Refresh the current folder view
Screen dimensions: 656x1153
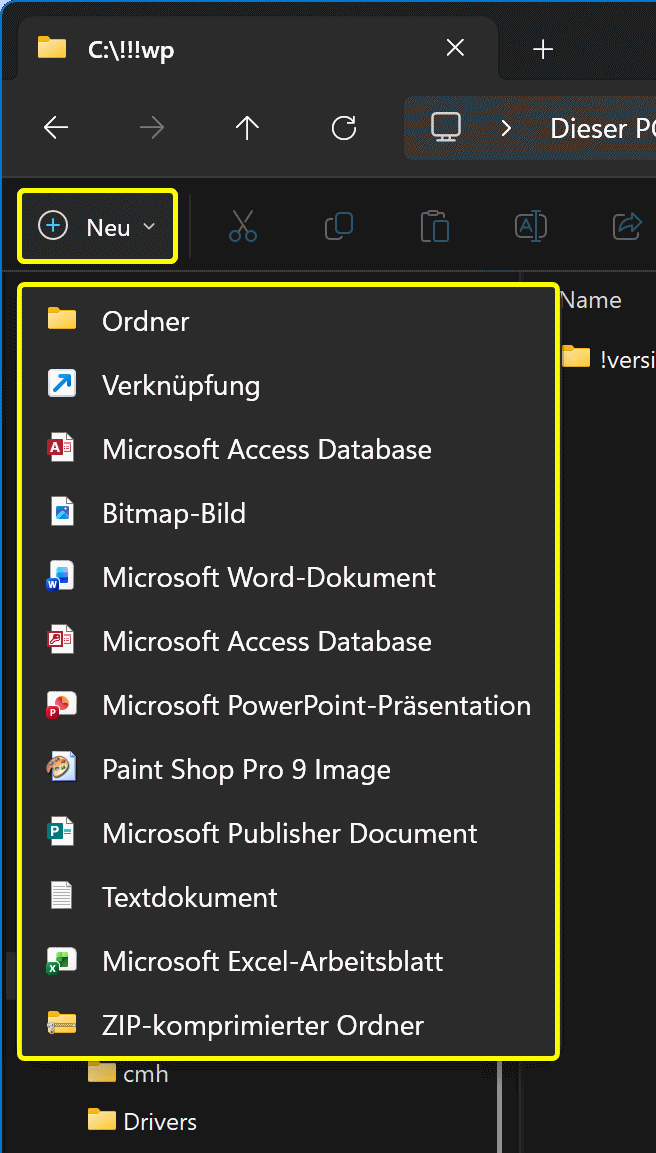tap(344, 128)
